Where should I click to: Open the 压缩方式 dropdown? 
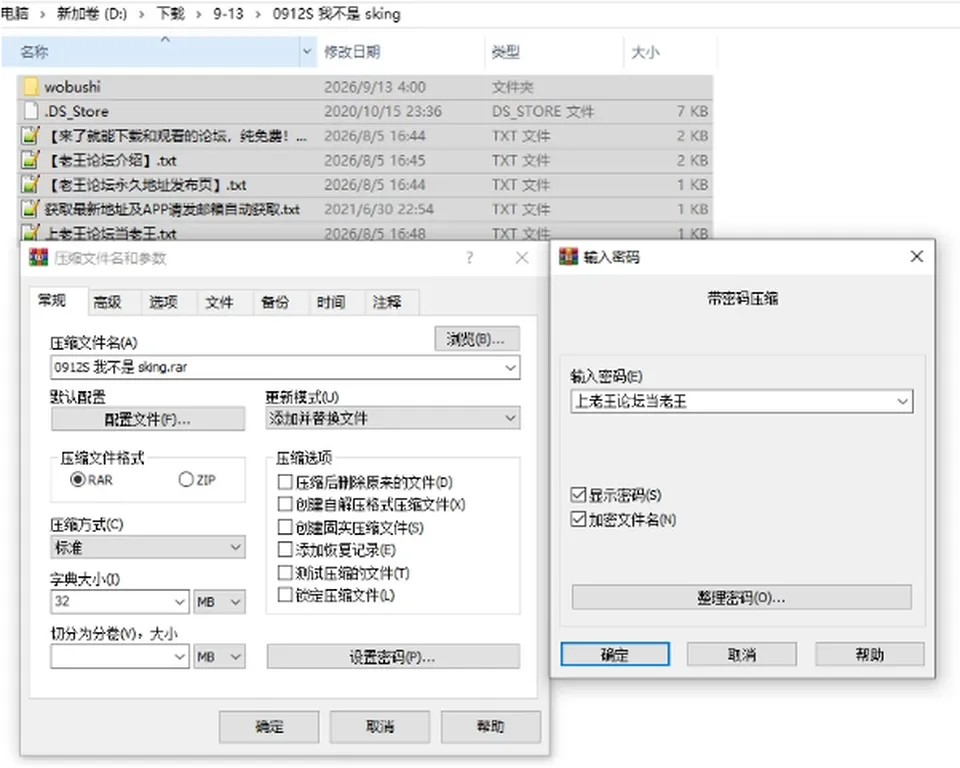(x=235, y=547)
